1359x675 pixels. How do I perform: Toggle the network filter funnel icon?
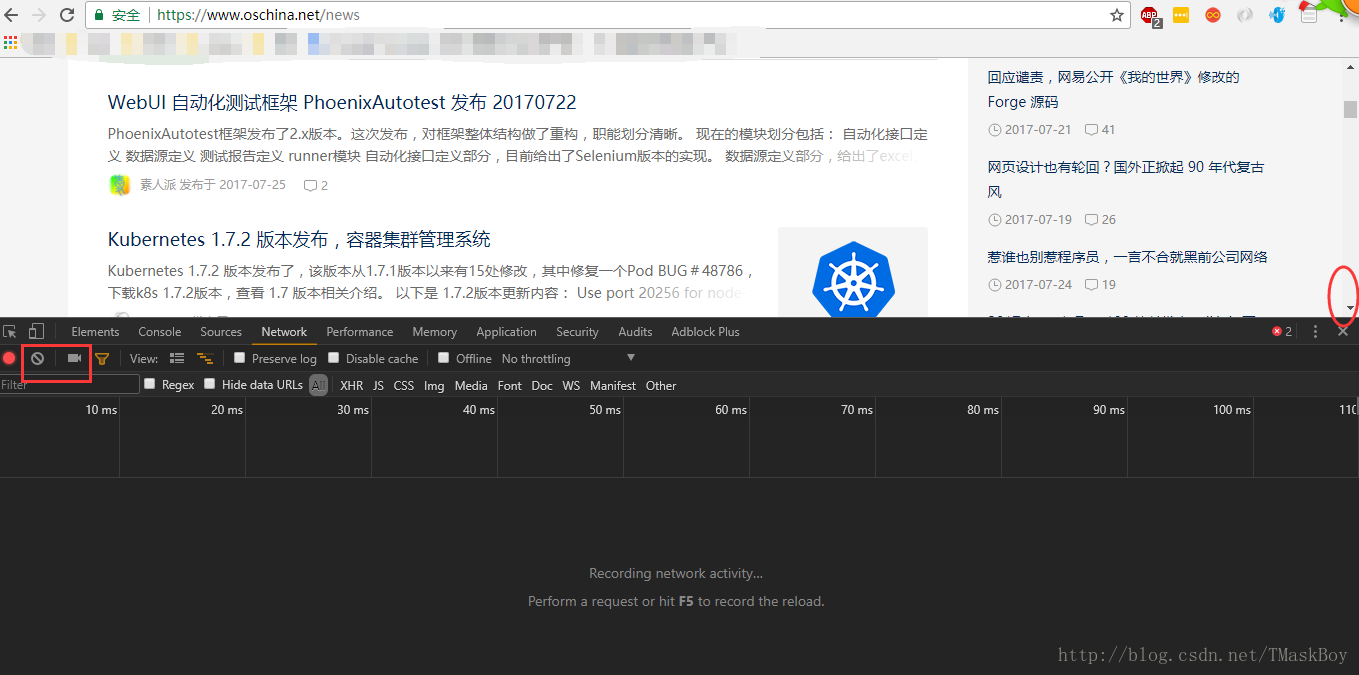tap(102, 358)
